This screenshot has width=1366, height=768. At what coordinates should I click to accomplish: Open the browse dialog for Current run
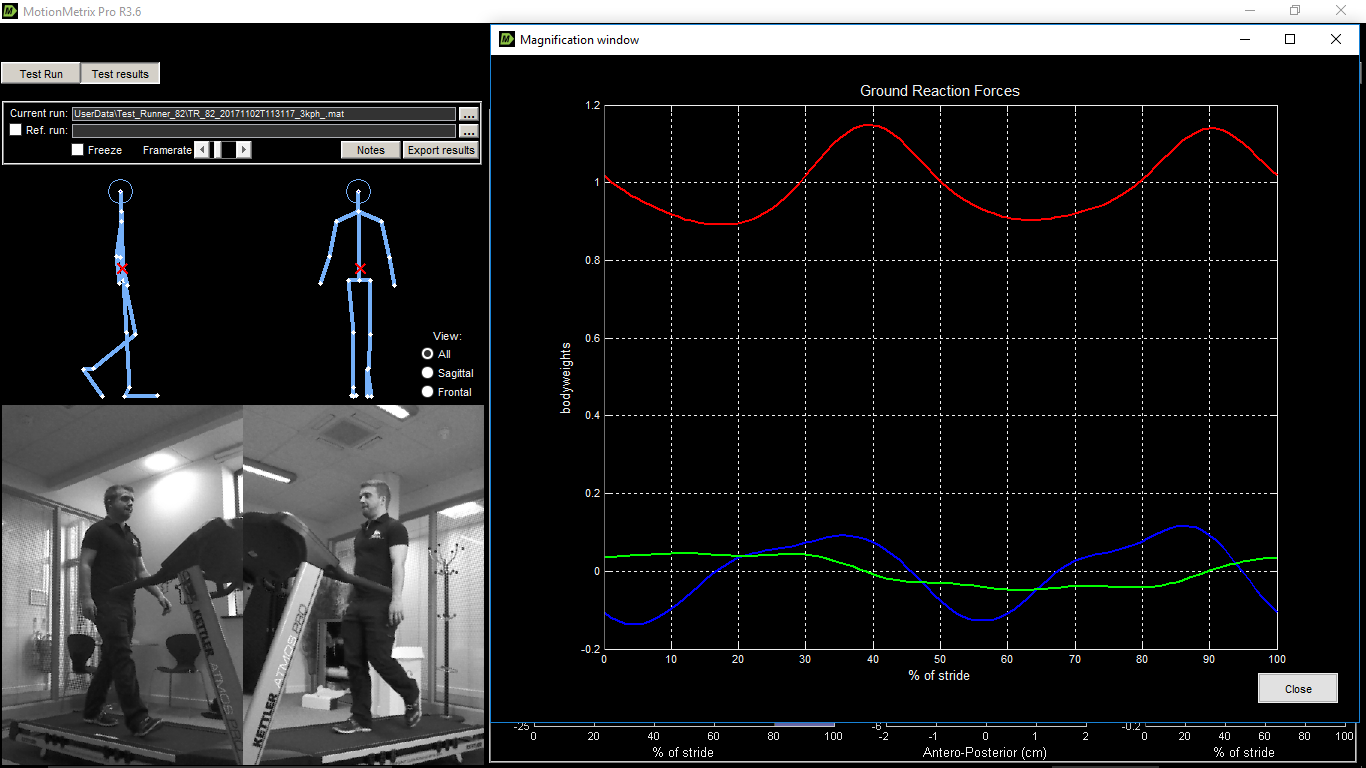pos(468,113)
